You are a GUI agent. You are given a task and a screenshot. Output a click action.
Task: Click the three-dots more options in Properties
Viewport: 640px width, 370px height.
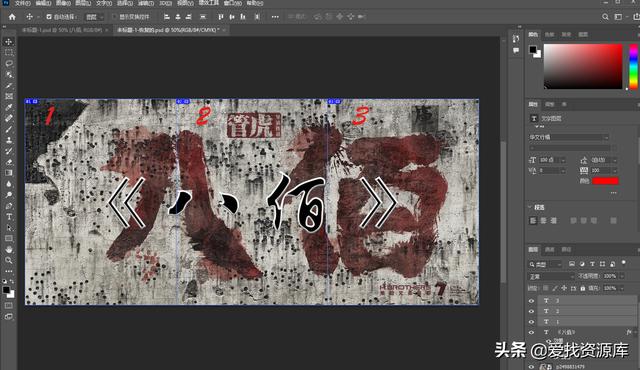(x=613, y=193)
